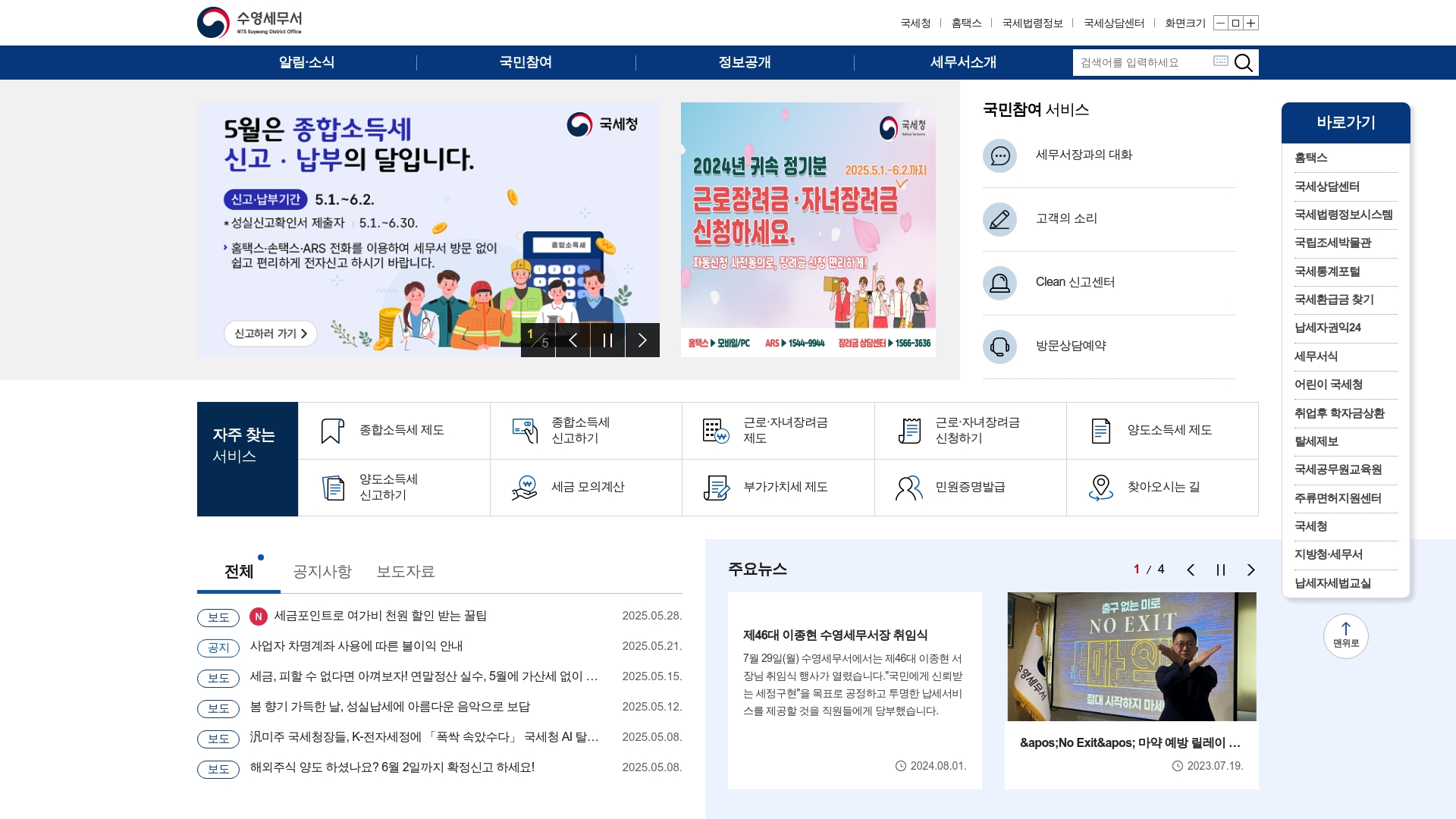The image size is (1456, 819).
Task: Click the 방문상담예약 headset icon
Action: [999, 347]
